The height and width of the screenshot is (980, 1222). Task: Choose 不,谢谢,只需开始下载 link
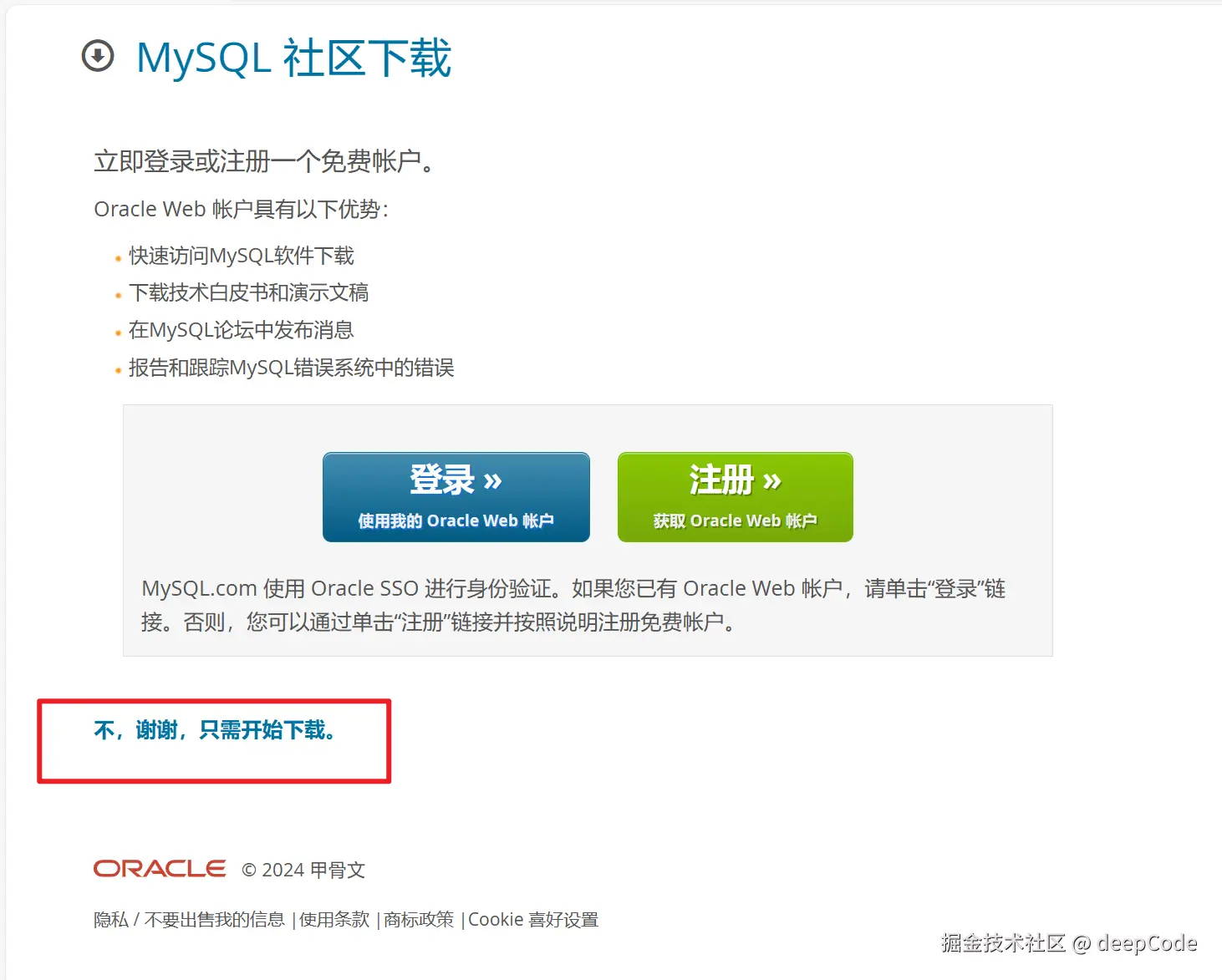click(x=216, y=730)
